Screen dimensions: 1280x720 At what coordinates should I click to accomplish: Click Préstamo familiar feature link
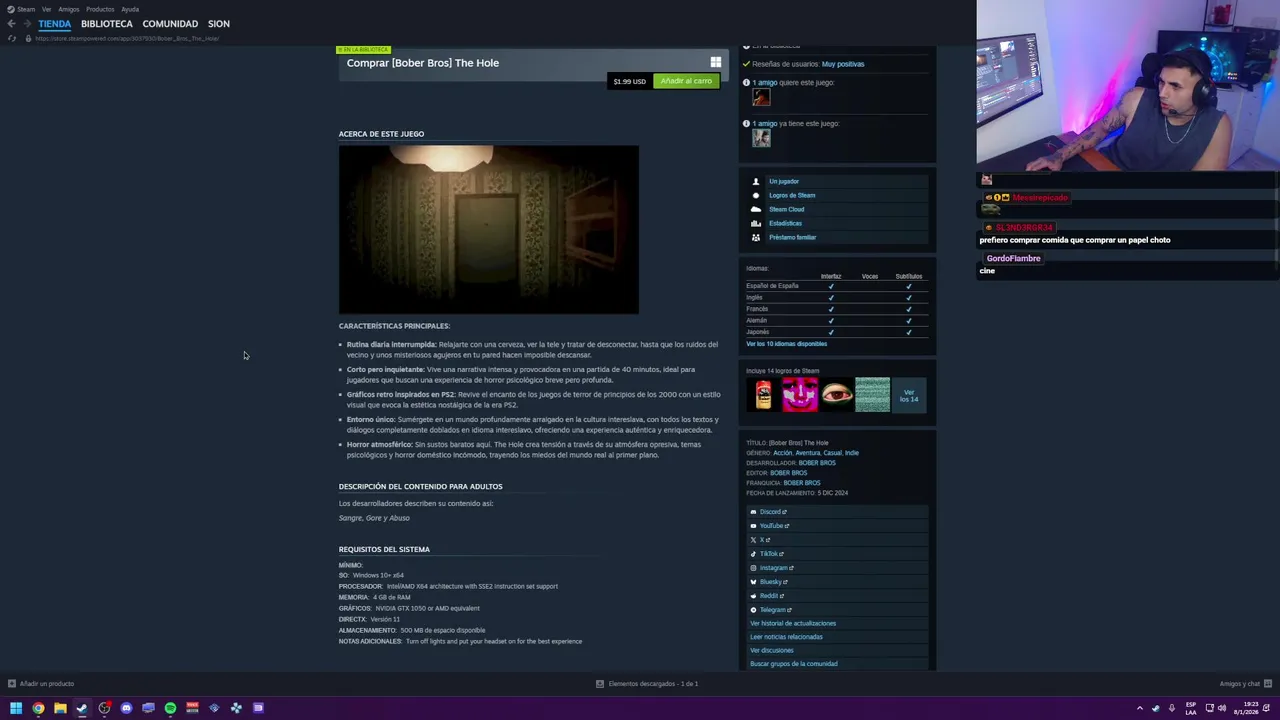pos(793,237)
